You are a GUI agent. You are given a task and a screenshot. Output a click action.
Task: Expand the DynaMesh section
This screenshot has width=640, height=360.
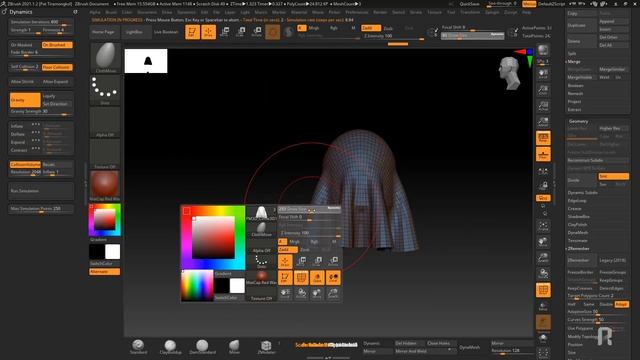coord(578,233)
